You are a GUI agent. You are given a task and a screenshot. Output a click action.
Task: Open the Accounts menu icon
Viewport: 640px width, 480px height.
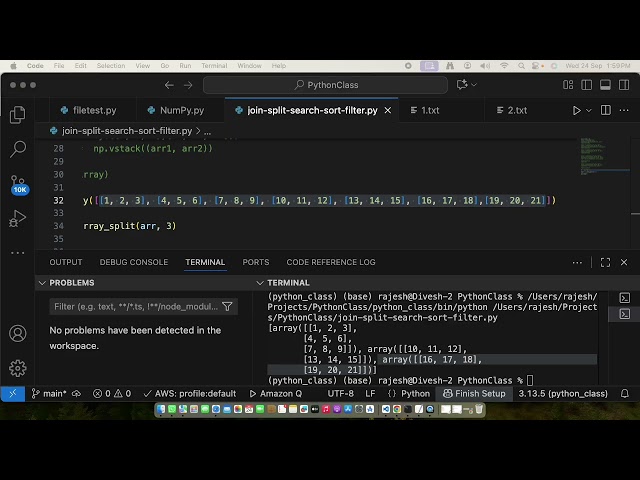click(x=18, y=333)
